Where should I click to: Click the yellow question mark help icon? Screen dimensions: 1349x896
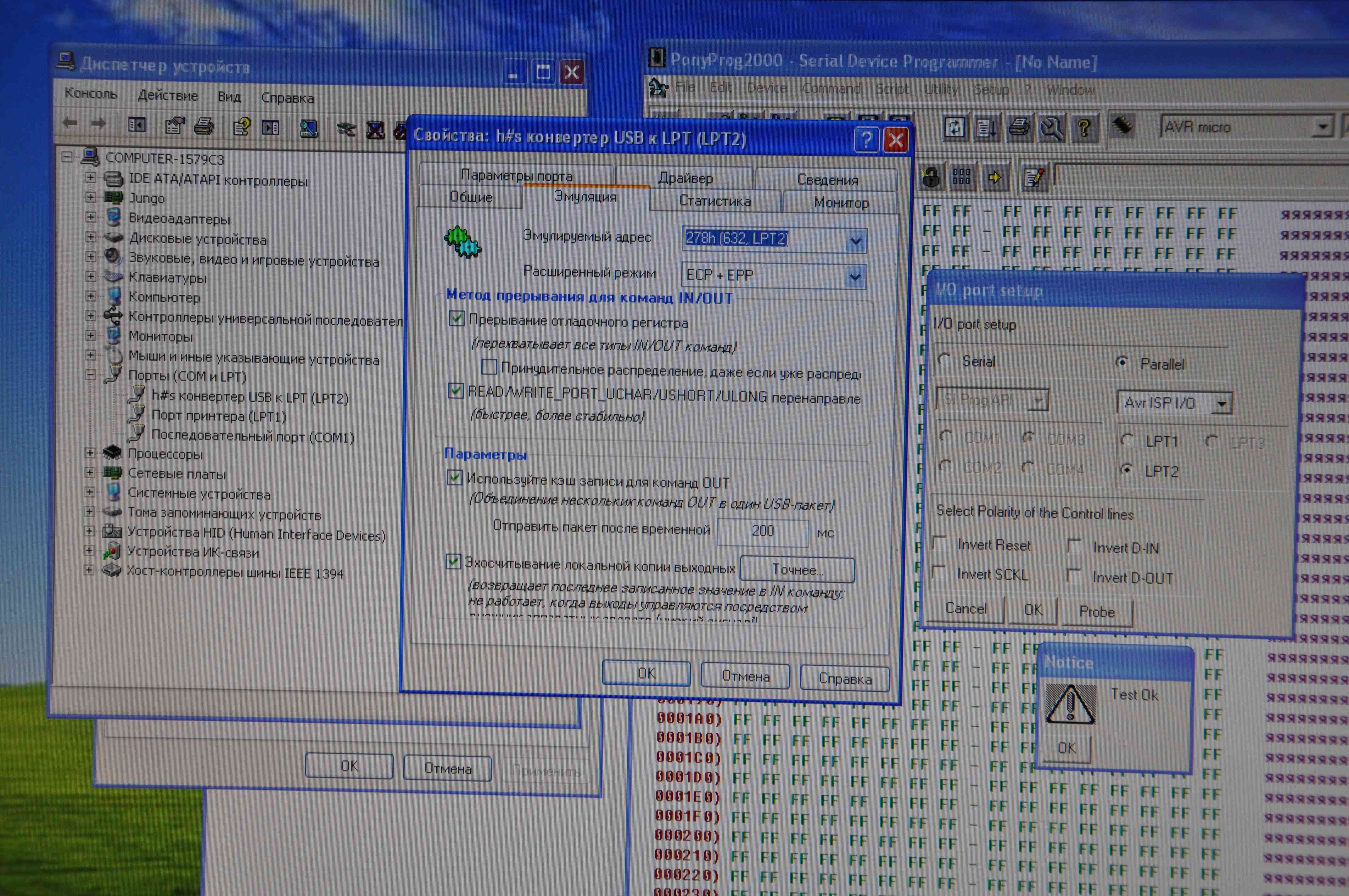pyautogui.click(x=1084, y=127)
